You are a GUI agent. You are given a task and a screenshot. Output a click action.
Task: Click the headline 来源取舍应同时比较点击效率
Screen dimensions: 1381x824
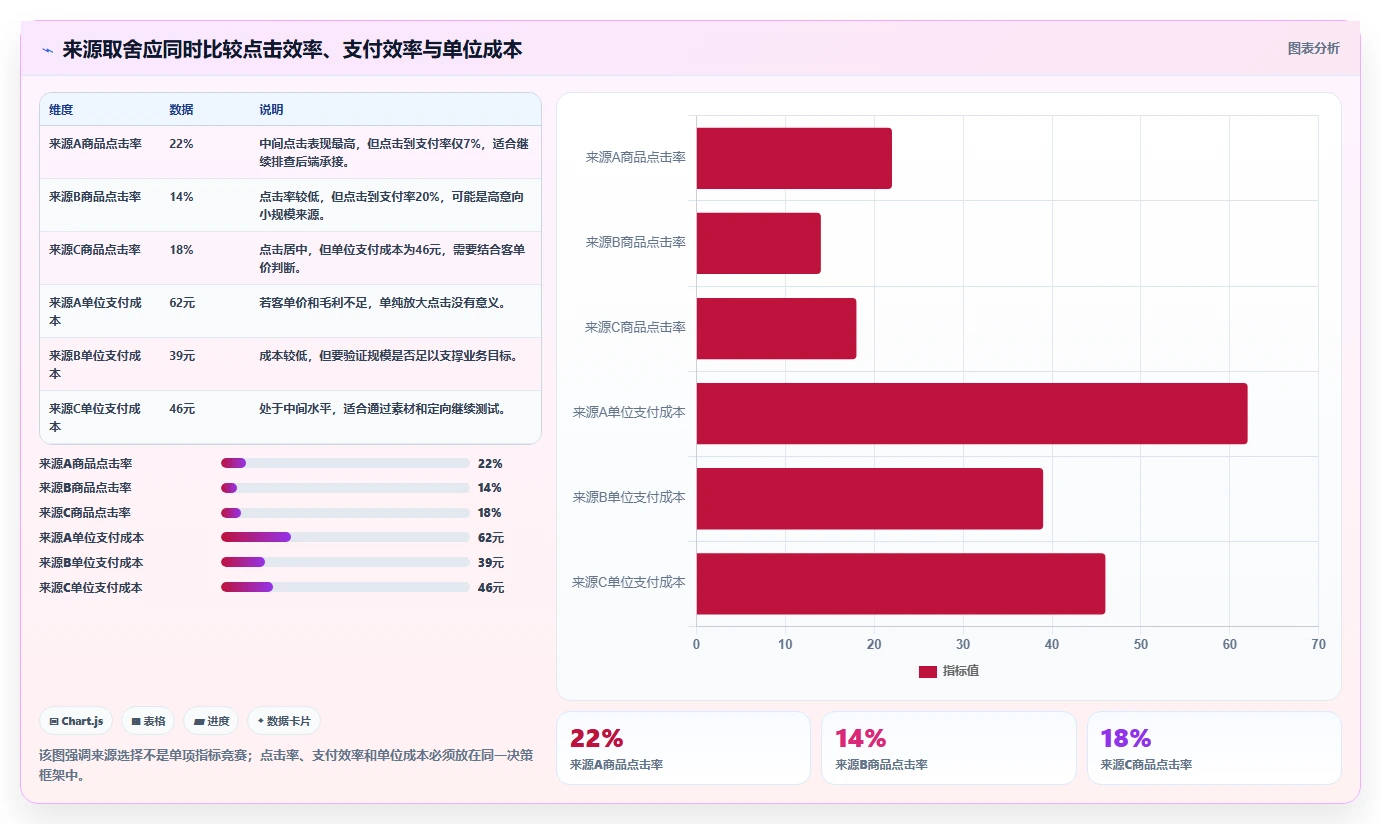point(292,49)
